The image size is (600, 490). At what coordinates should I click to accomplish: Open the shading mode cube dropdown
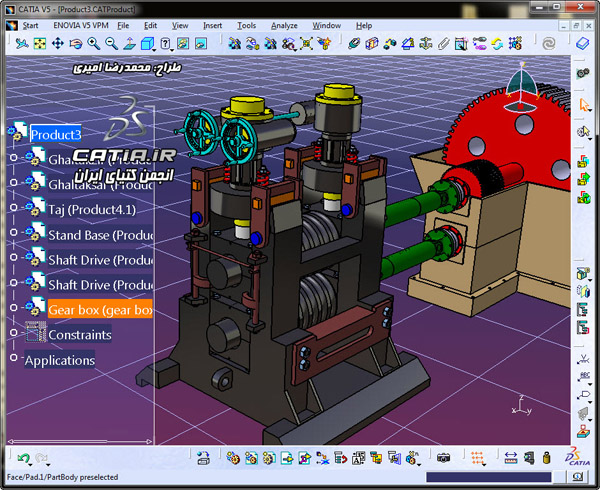click(148, 44)
